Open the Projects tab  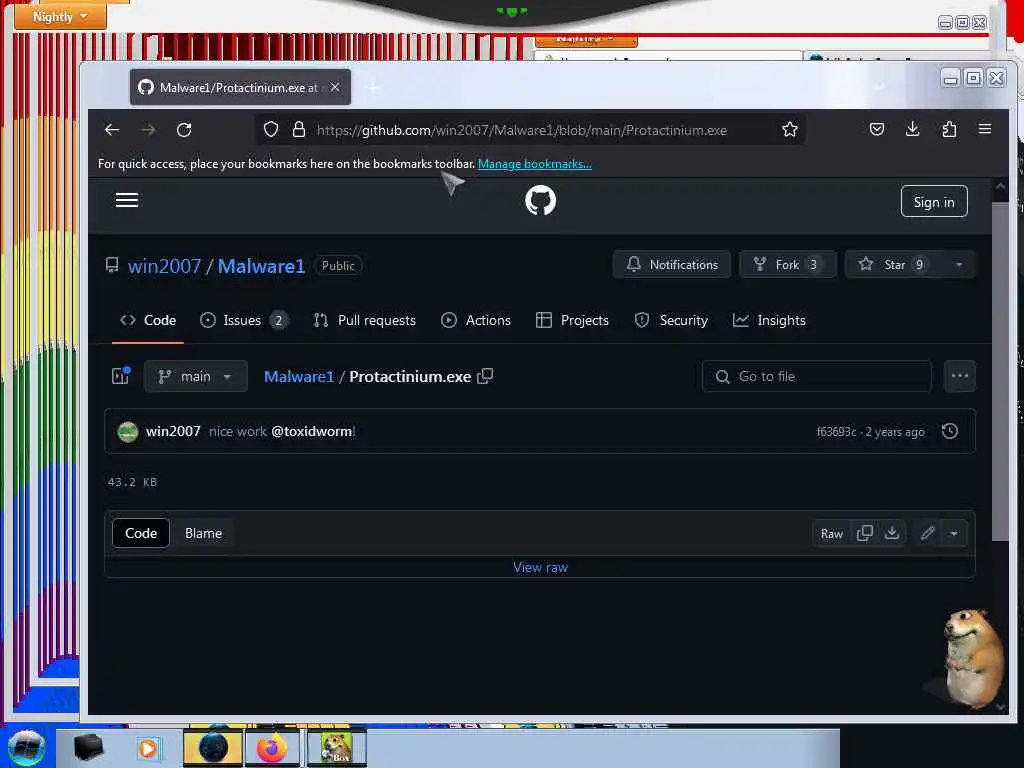coord(572,320)
